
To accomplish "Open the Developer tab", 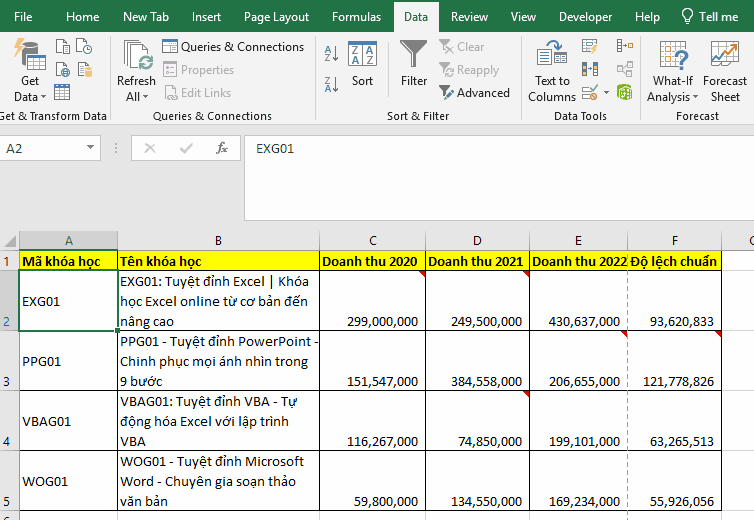I will coord(585,17).
